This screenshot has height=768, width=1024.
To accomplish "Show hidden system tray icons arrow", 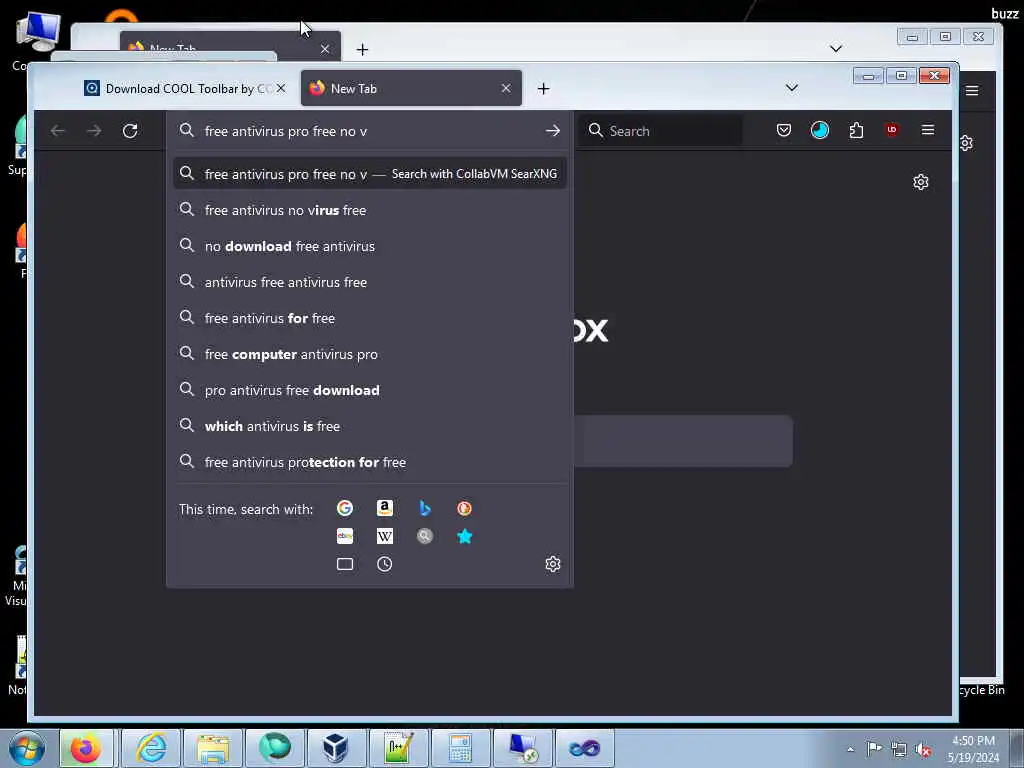I will tap(850, 749).
